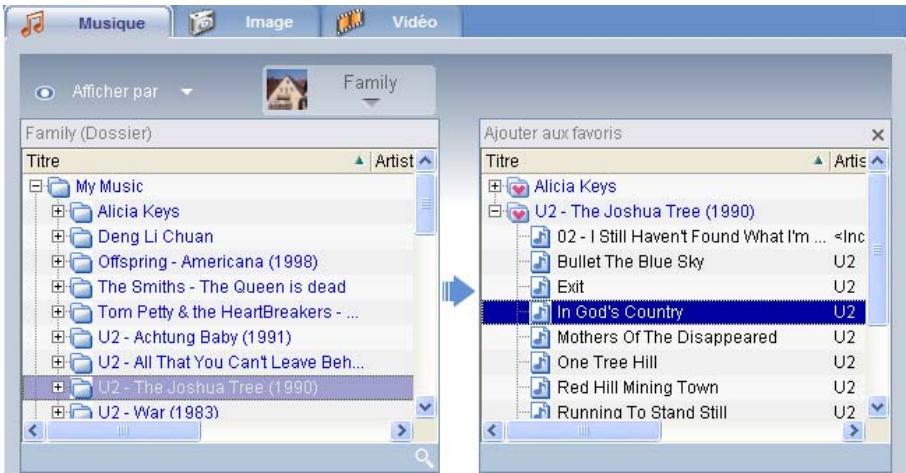
Task: Click favorites panel scroll up arrow
Action: [878, 161]
